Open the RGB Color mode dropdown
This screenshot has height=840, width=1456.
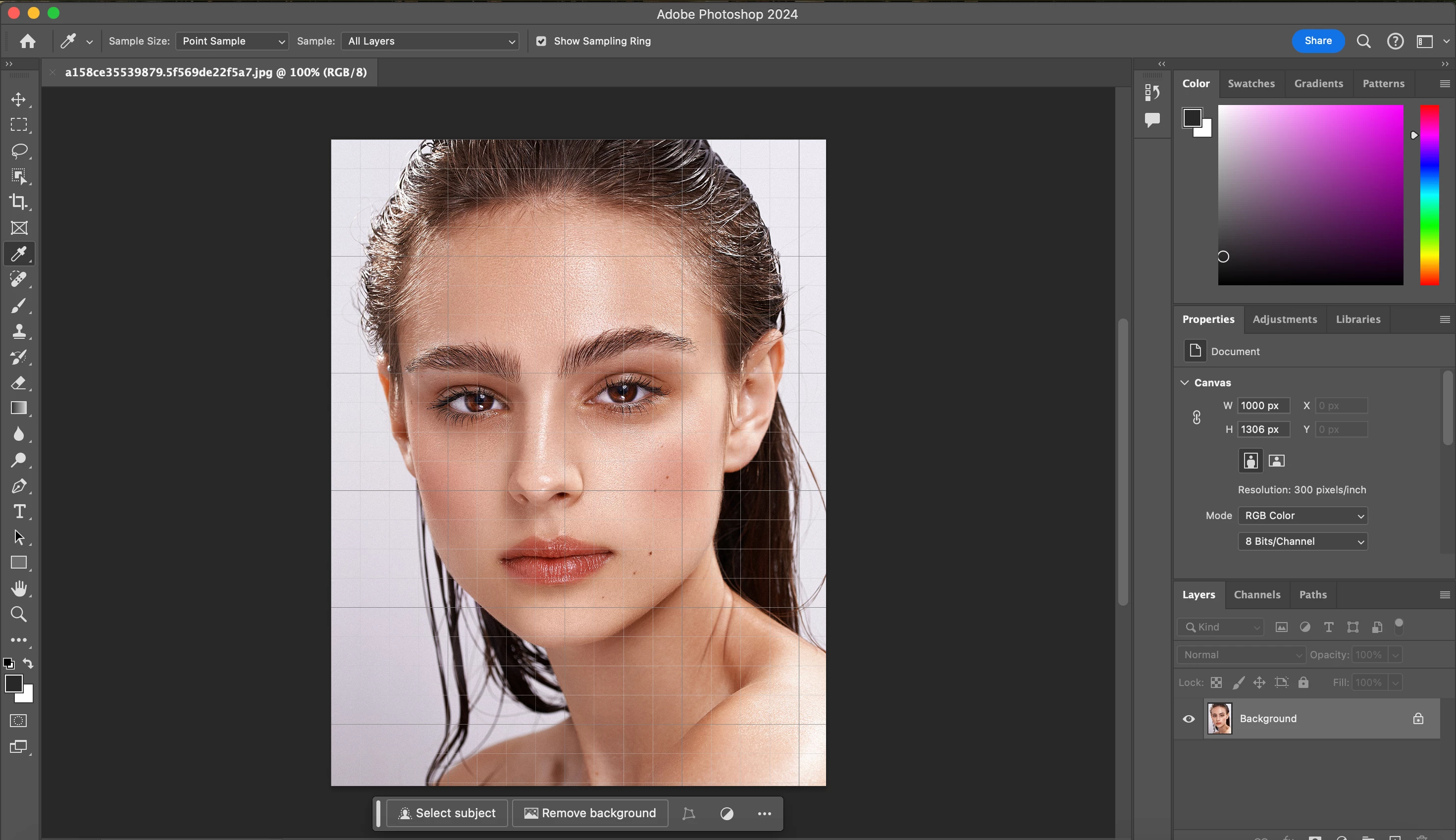click(x=1302, y=516)
